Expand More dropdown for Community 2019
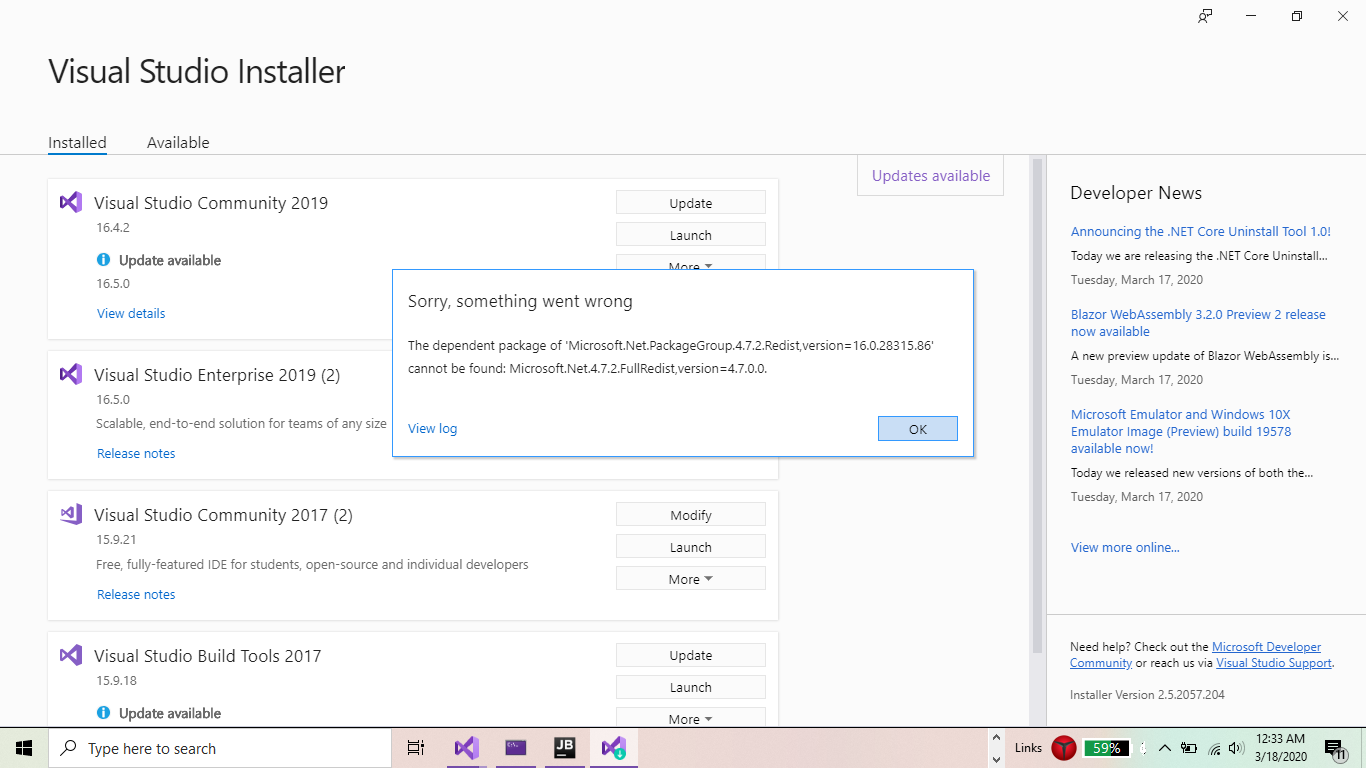The image size is (1366, 768). (x=691, y=262)
